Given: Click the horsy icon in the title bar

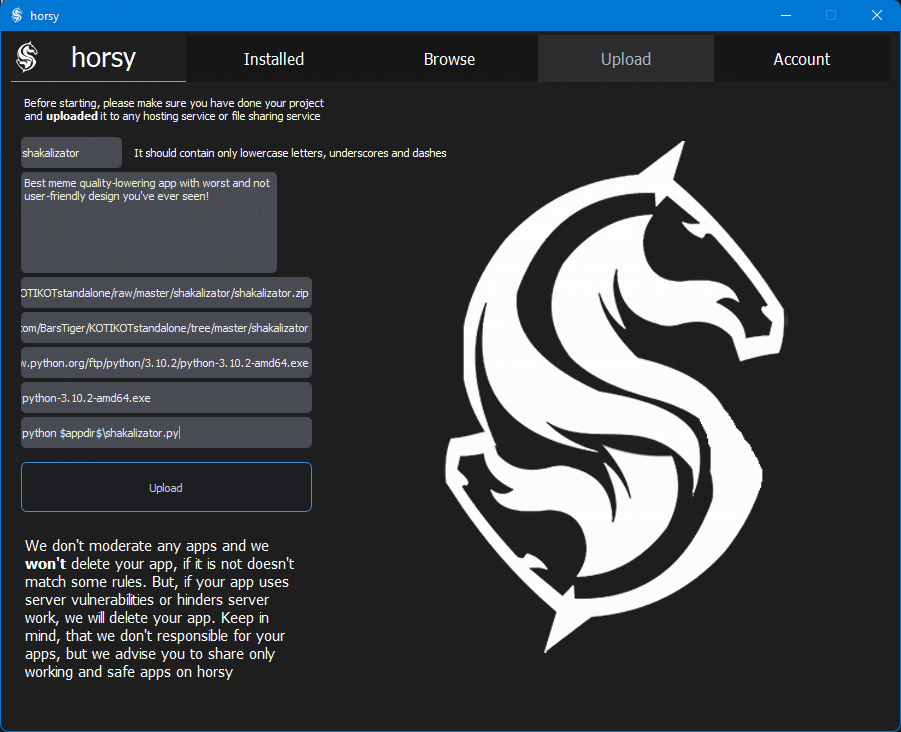Looking at the screenshot, I should [x=16, y=15].
